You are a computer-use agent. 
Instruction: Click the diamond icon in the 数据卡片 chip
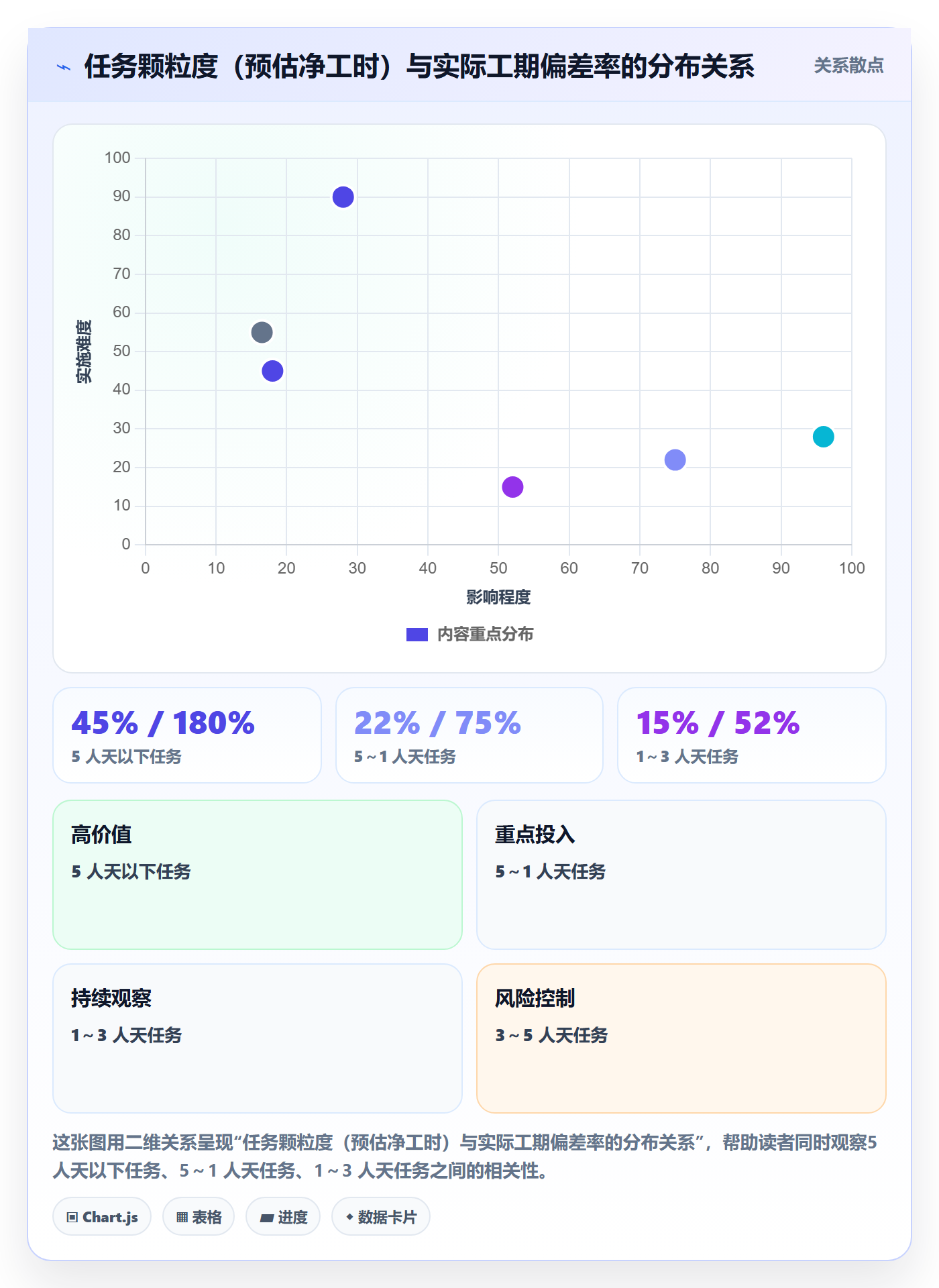point(349,1216)
